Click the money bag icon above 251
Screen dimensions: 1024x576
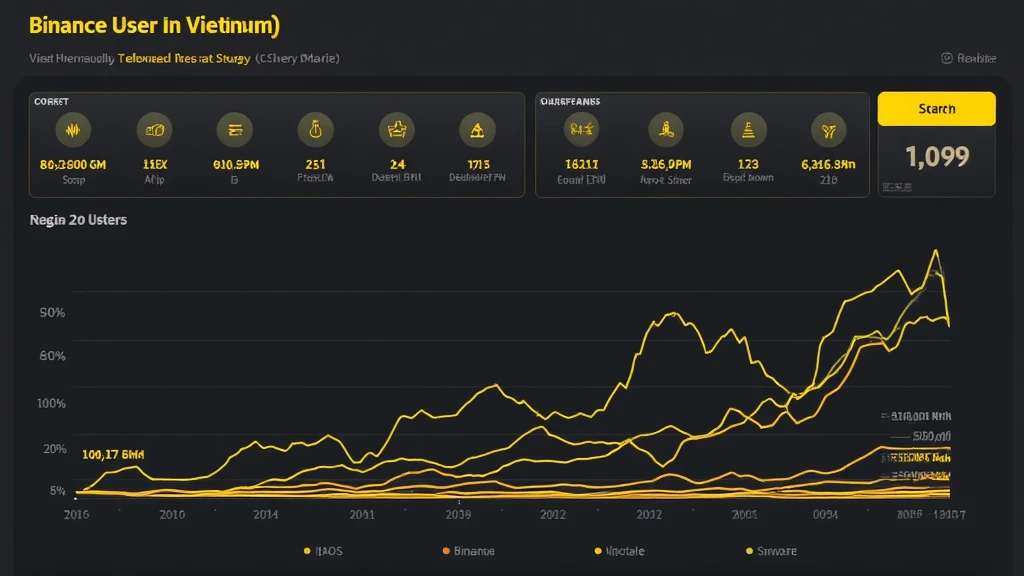315,130
